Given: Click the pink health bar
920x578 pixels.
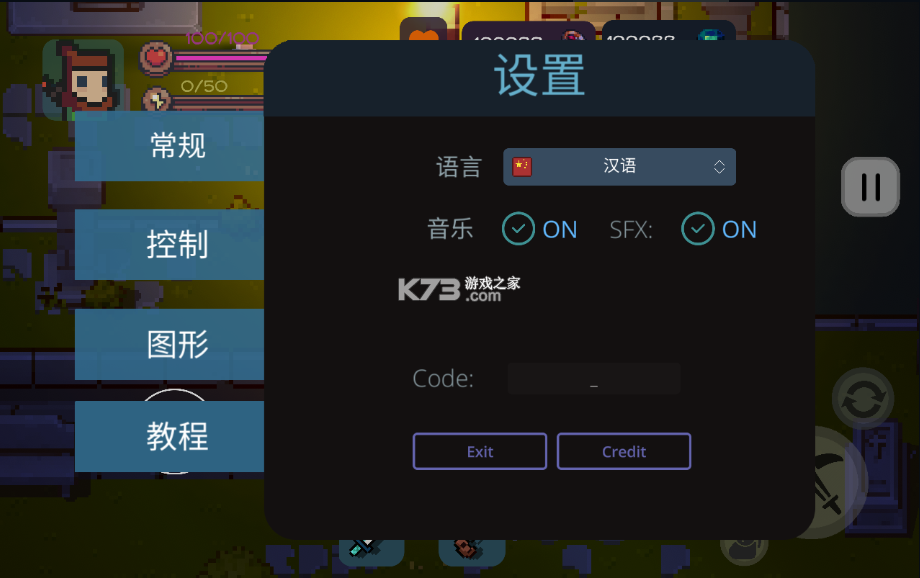Looking at the screenshot, I should 221,58.
